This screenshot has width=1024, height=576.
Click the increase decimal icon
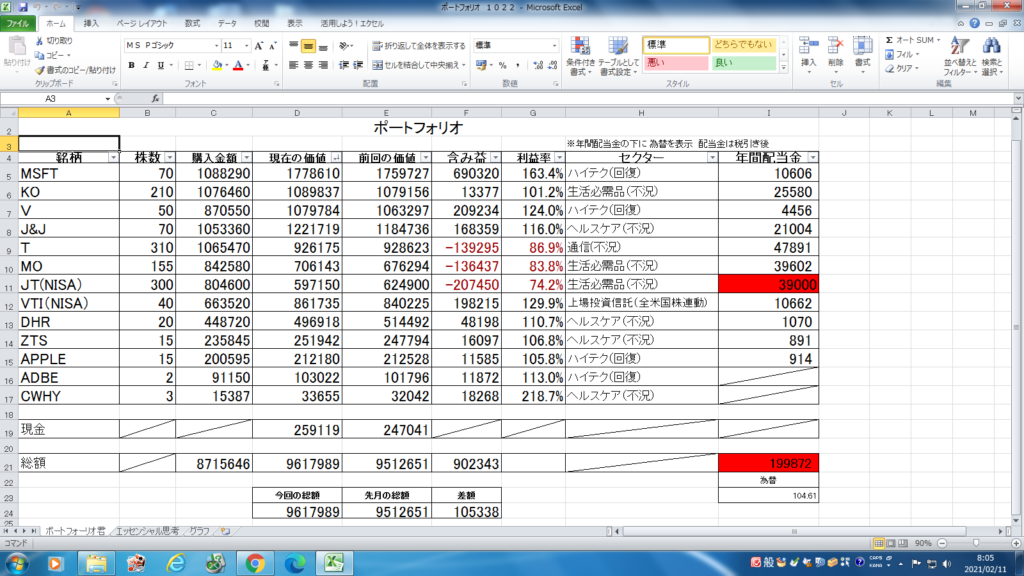coord(538,65)
